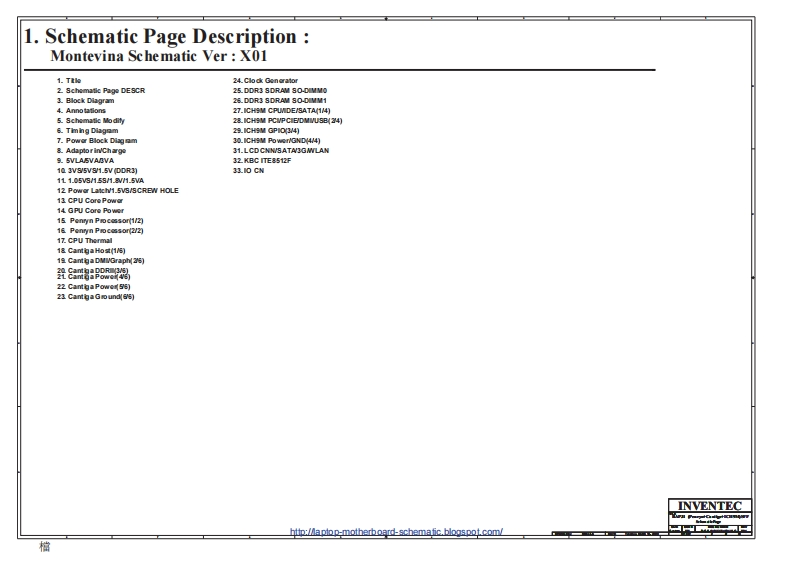793x561 pixels.
Task: Click the 'Montevina Schematic Ver : X01' subtitle
Action: coord(159,57)
